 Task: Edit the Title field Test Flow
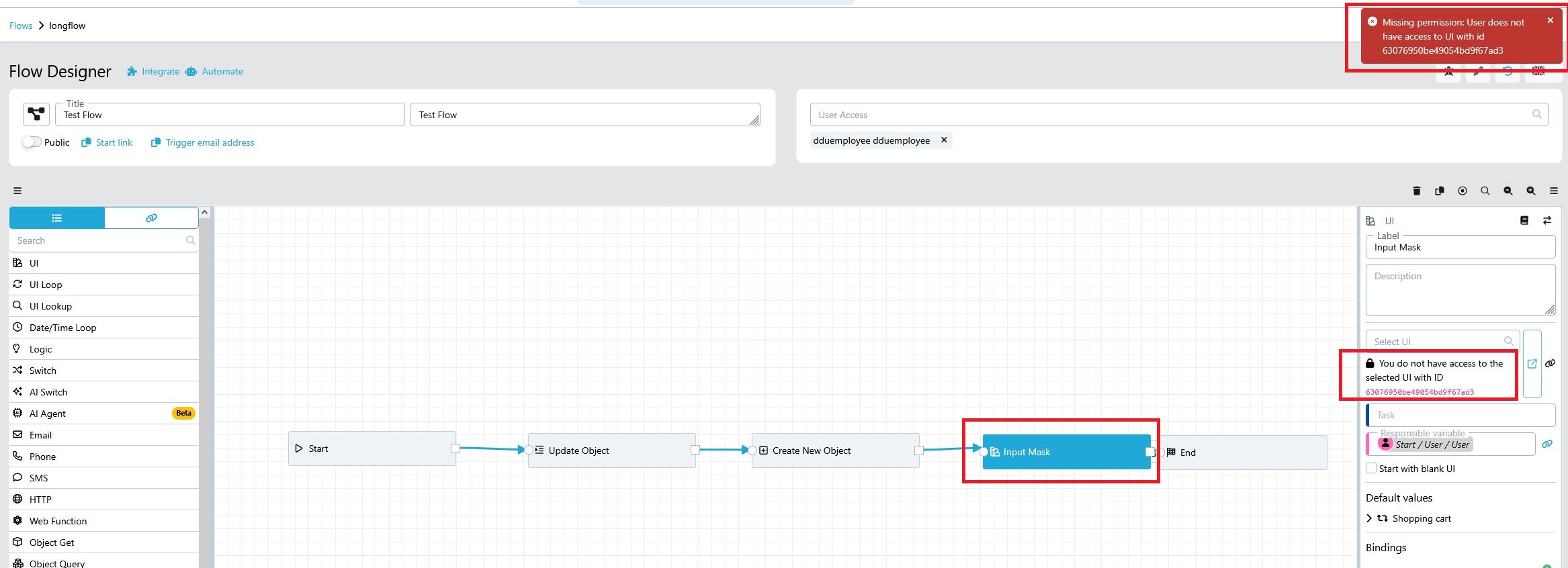230,115
